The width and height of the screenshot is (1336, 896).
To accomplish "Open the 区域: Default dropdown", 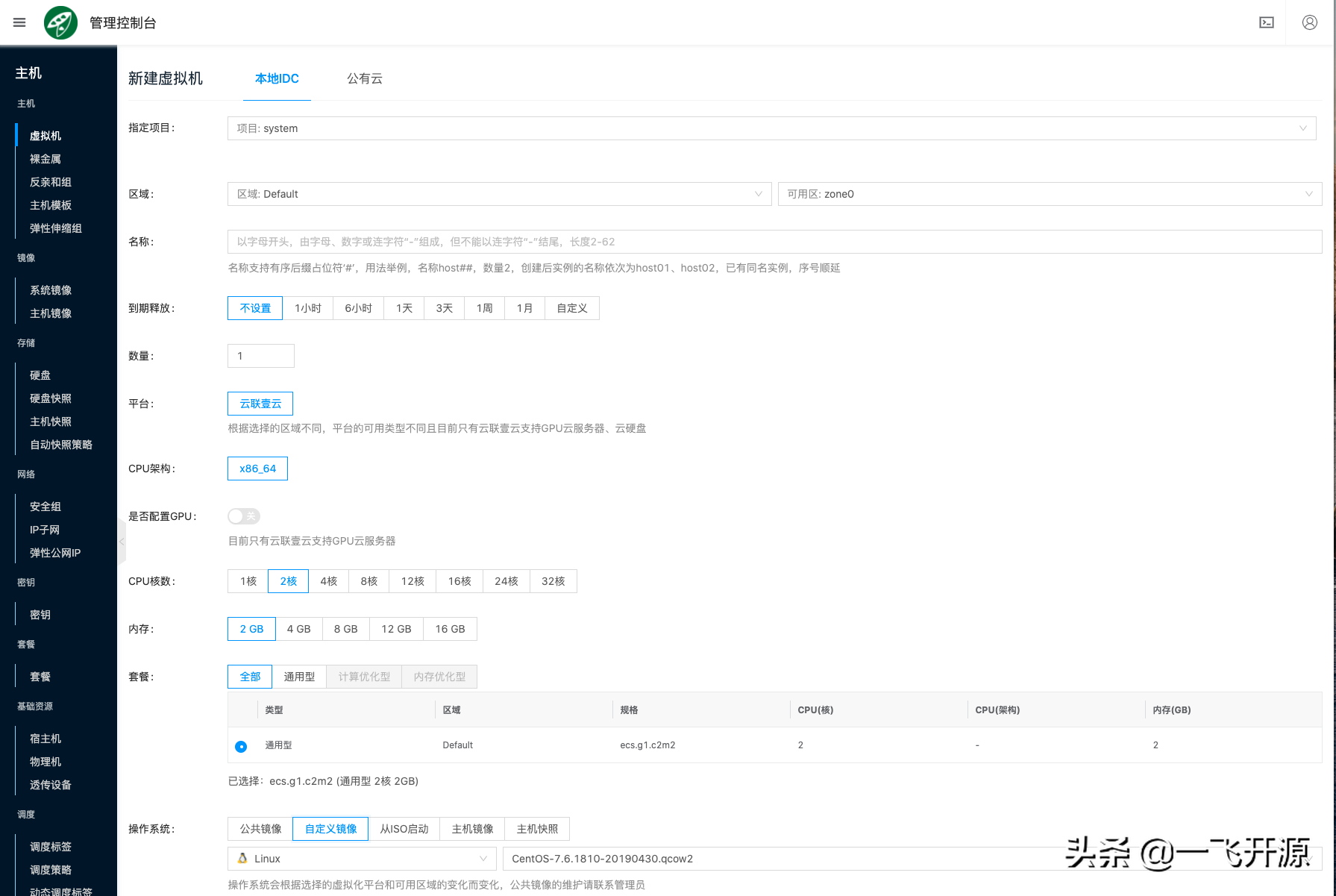I will coord(499,194).
